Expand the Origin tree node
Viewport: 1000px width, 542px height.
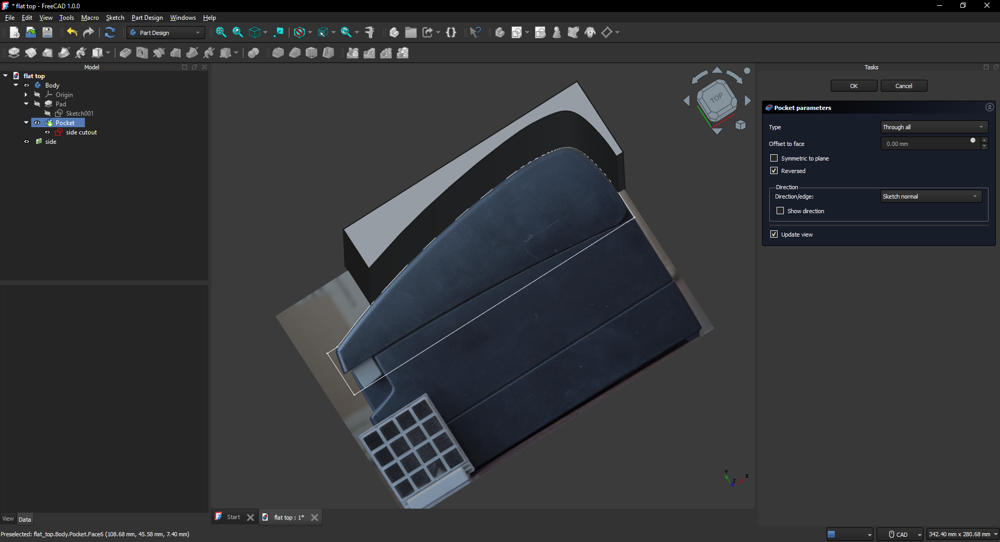[x=27, y=95]
